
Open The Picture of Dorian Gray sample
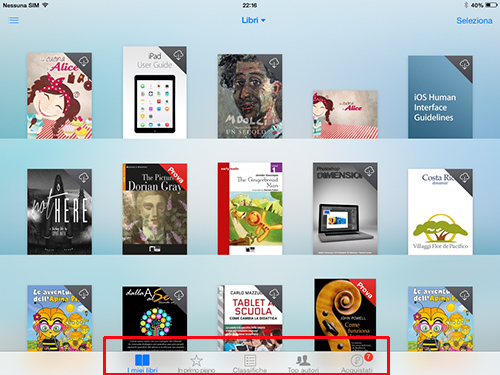[x=155, y=209]
